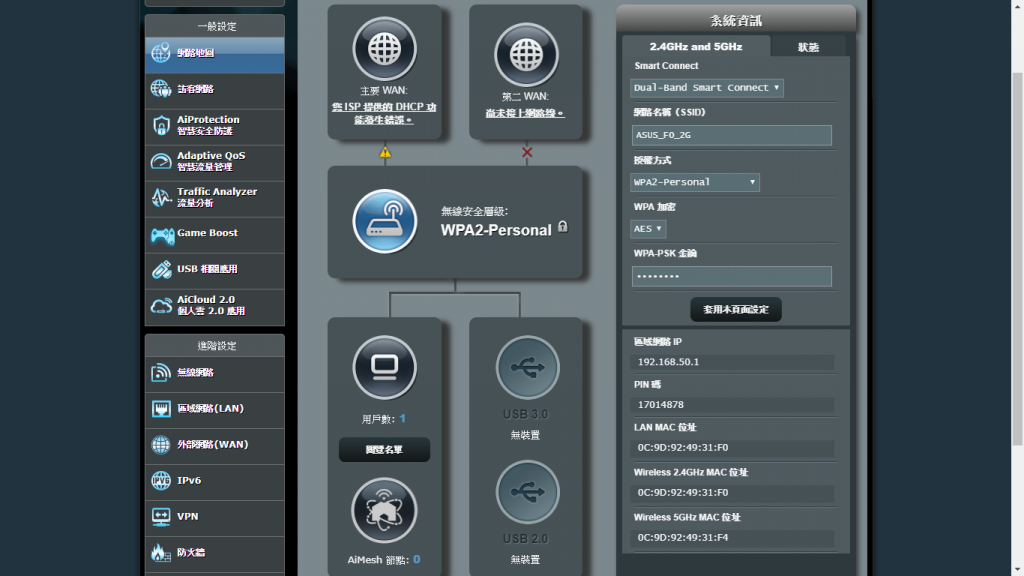Click the AiMesh node count 0
Viewport: 1024px width, 576px height.
pyautogui.click(x=417, y=560)
